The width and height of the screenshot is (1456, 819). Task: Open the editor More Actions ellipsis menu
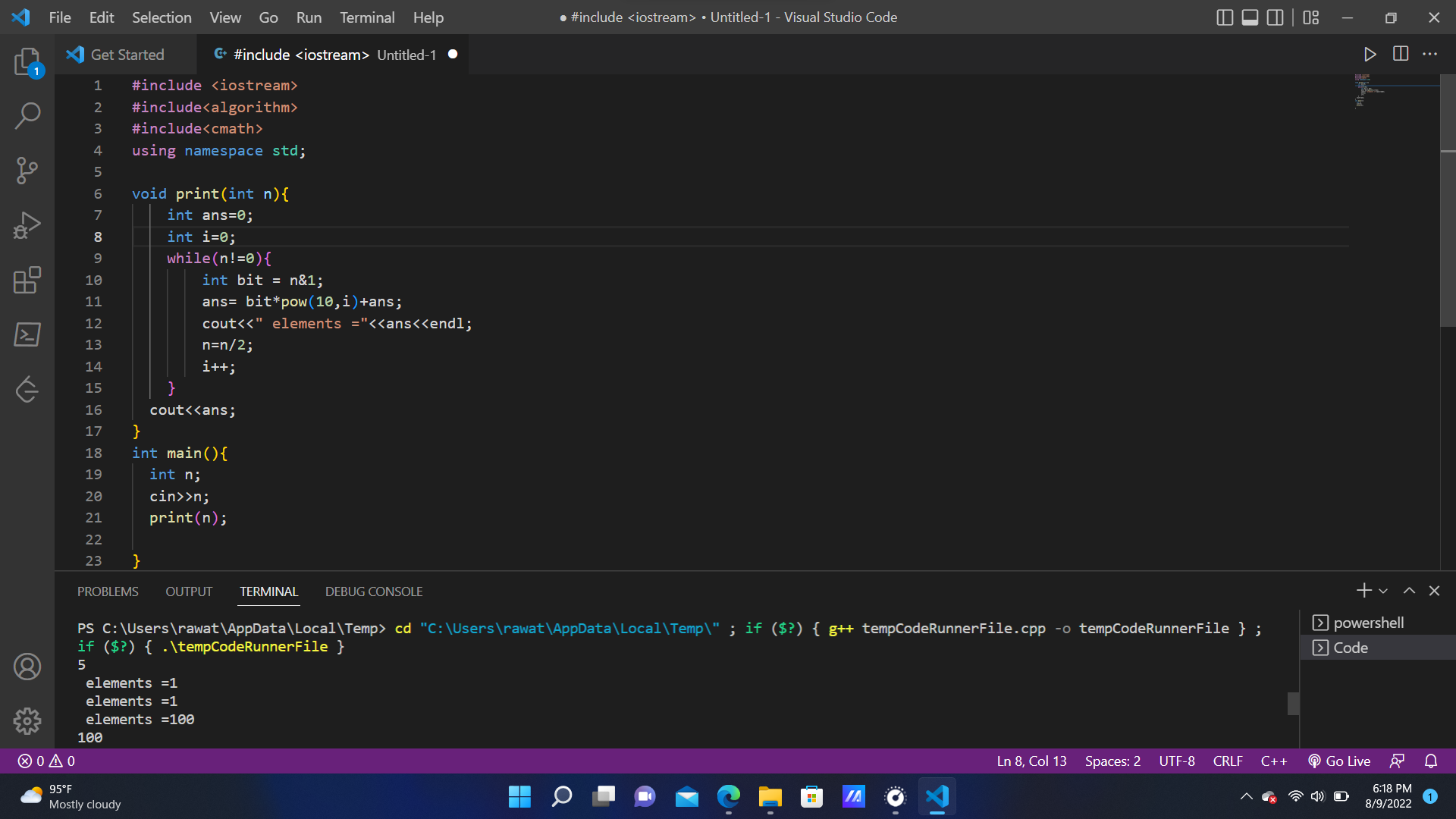1429,54
